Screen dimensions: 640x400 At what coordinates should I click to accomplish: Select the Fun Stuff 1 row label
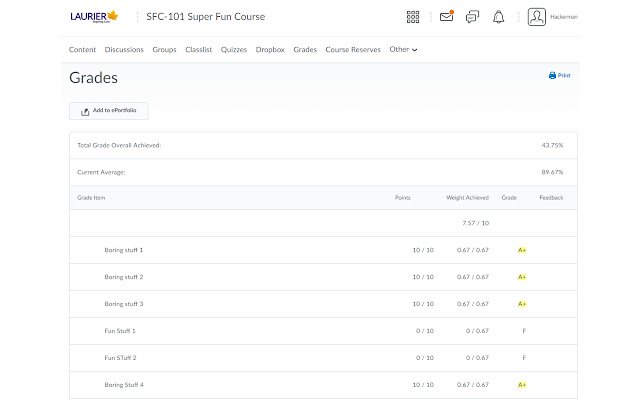point(120,331)
